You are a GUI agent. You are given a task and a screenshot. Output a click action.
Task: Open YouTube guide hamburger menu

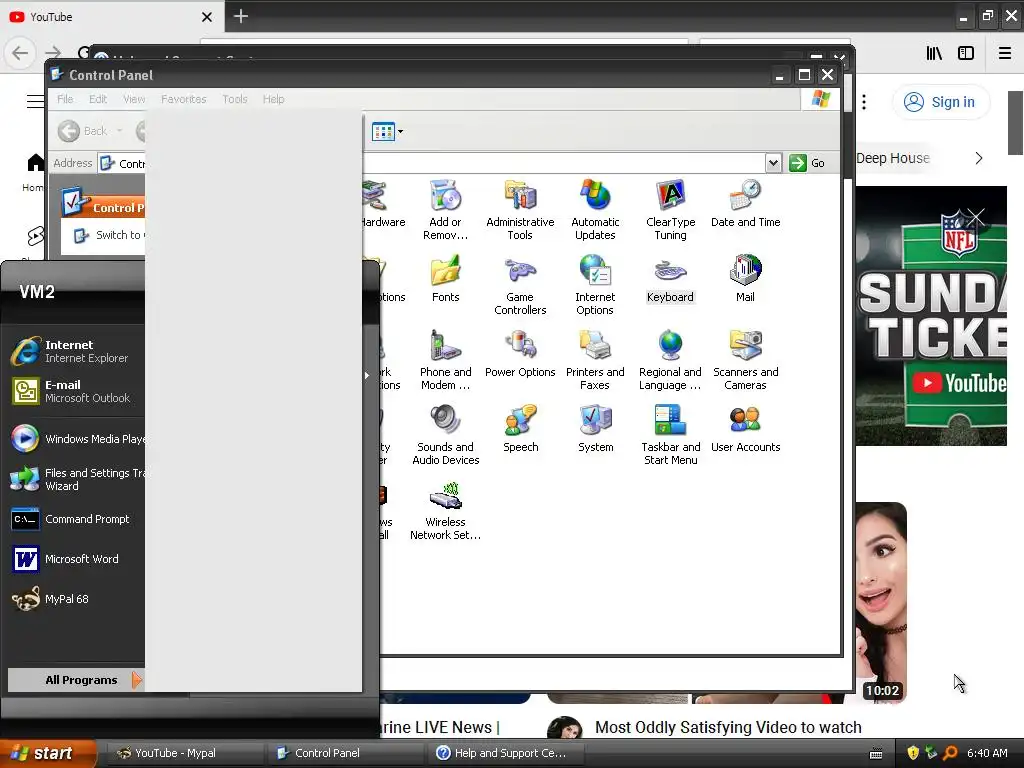(x=35, y=101)
